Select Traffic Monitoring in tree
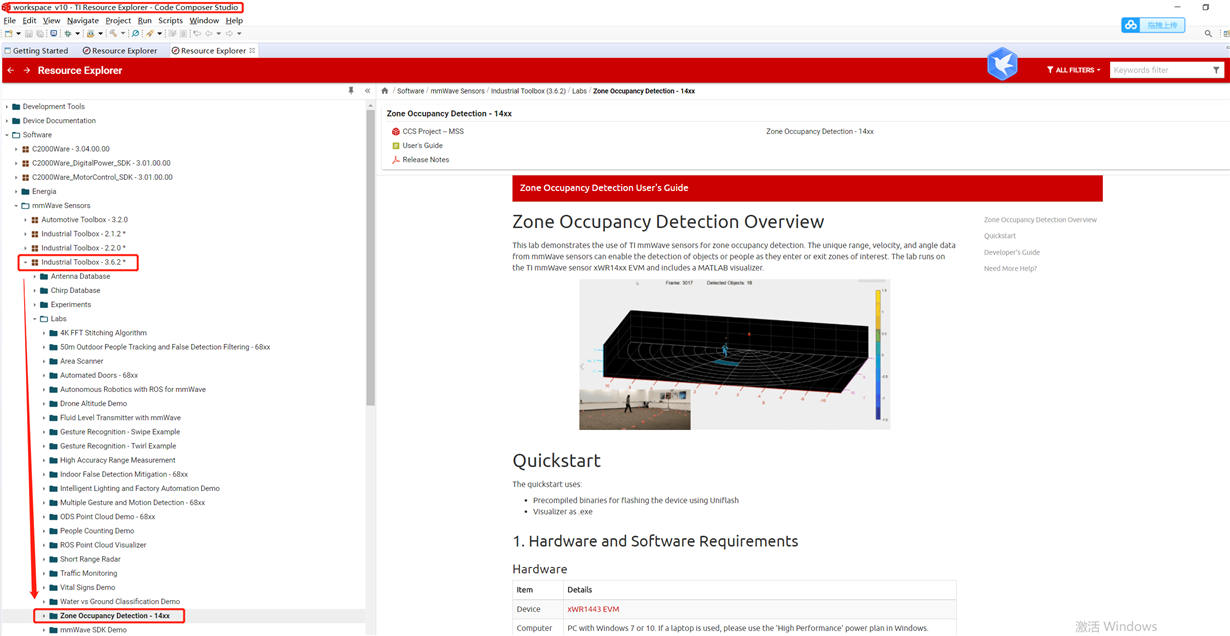 click(x=88, y=573)
